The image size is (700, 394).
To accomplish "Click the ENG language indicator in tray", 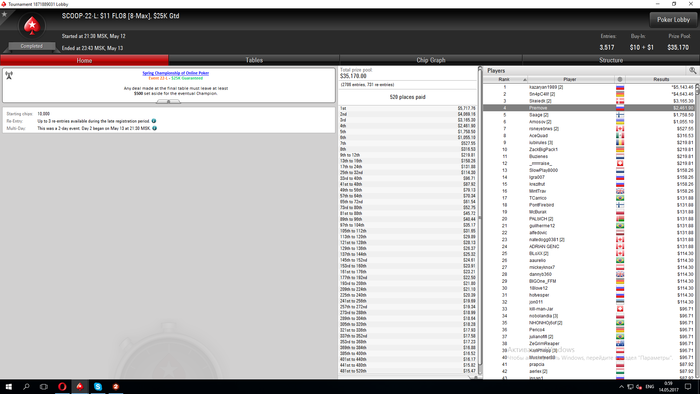I will [x=650, y=387].
